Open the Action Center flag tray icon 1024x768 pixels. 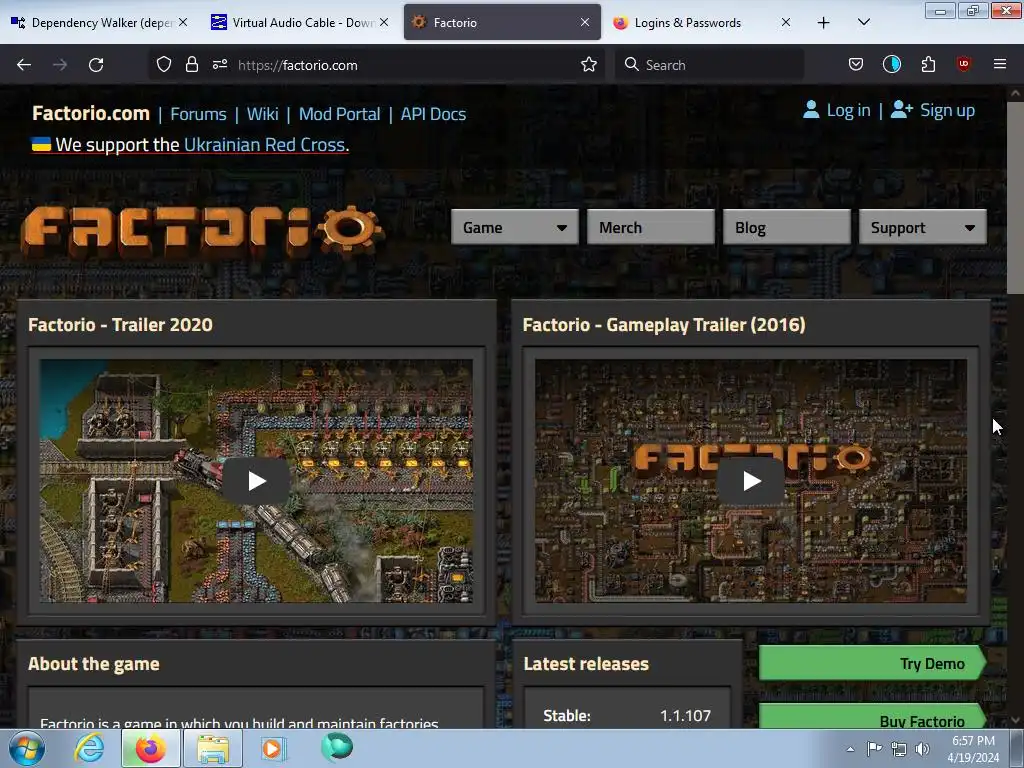click(874, 749)
